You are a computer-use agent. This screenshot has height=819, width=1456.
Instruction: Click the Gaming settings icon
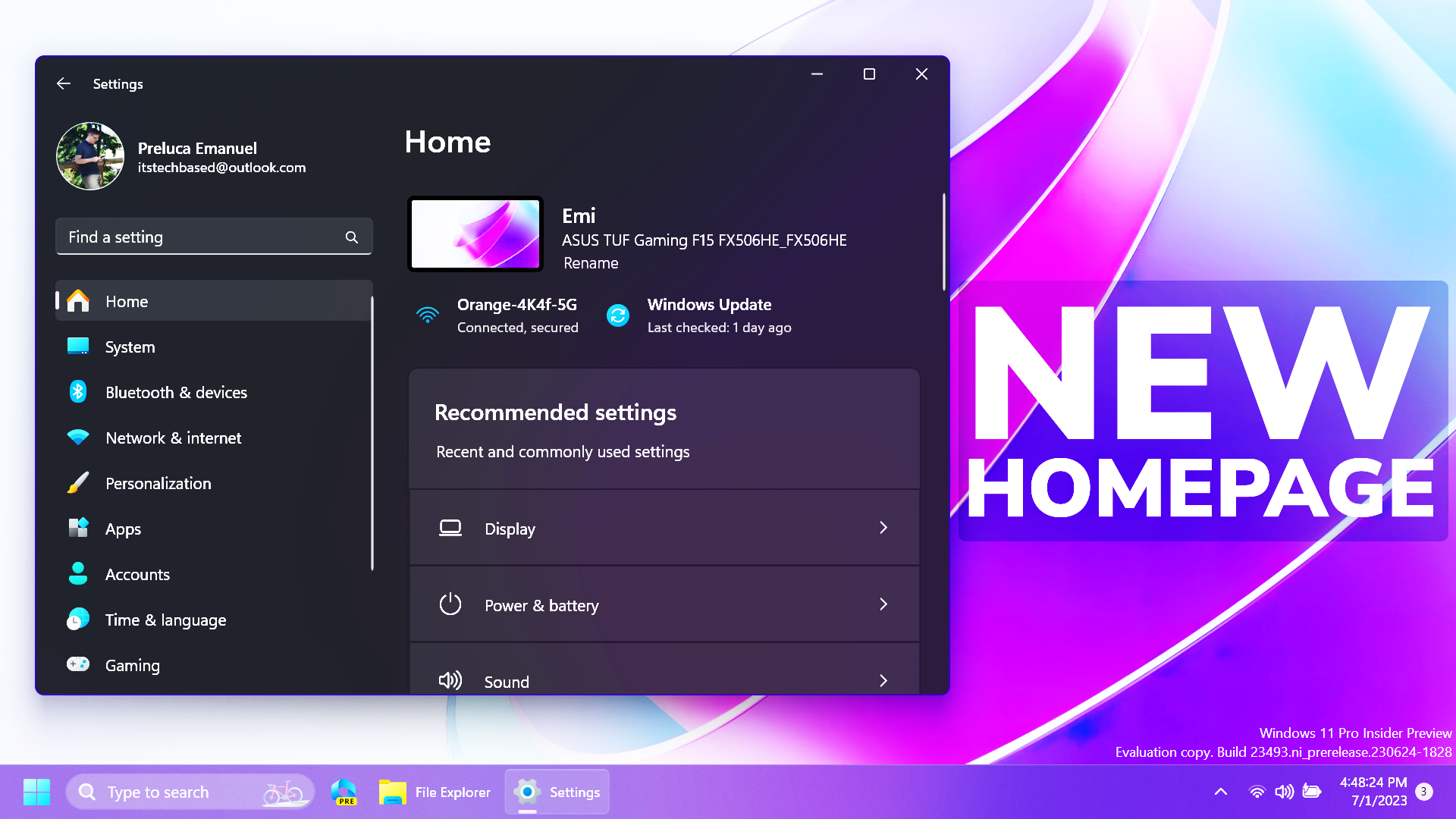pos(78,665)
